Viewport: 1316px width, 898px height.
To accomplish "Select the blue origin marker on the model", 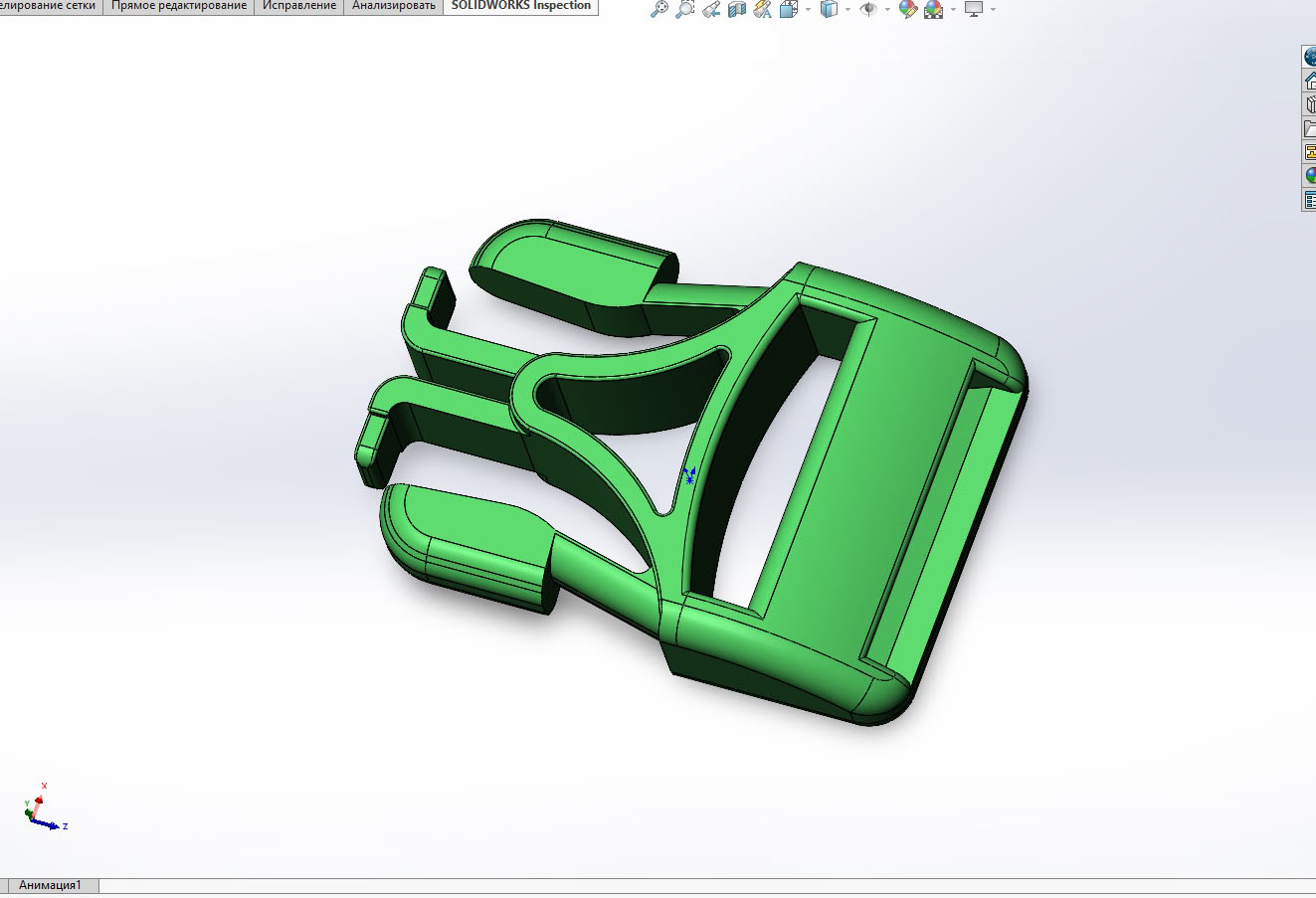I will tap(688, 476).
